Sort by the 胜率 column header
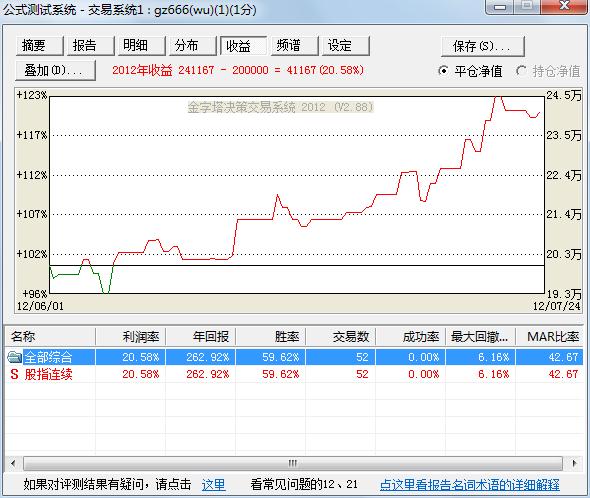Image resolution: width=590 pixels, height=498 pixels. point(271,337)
